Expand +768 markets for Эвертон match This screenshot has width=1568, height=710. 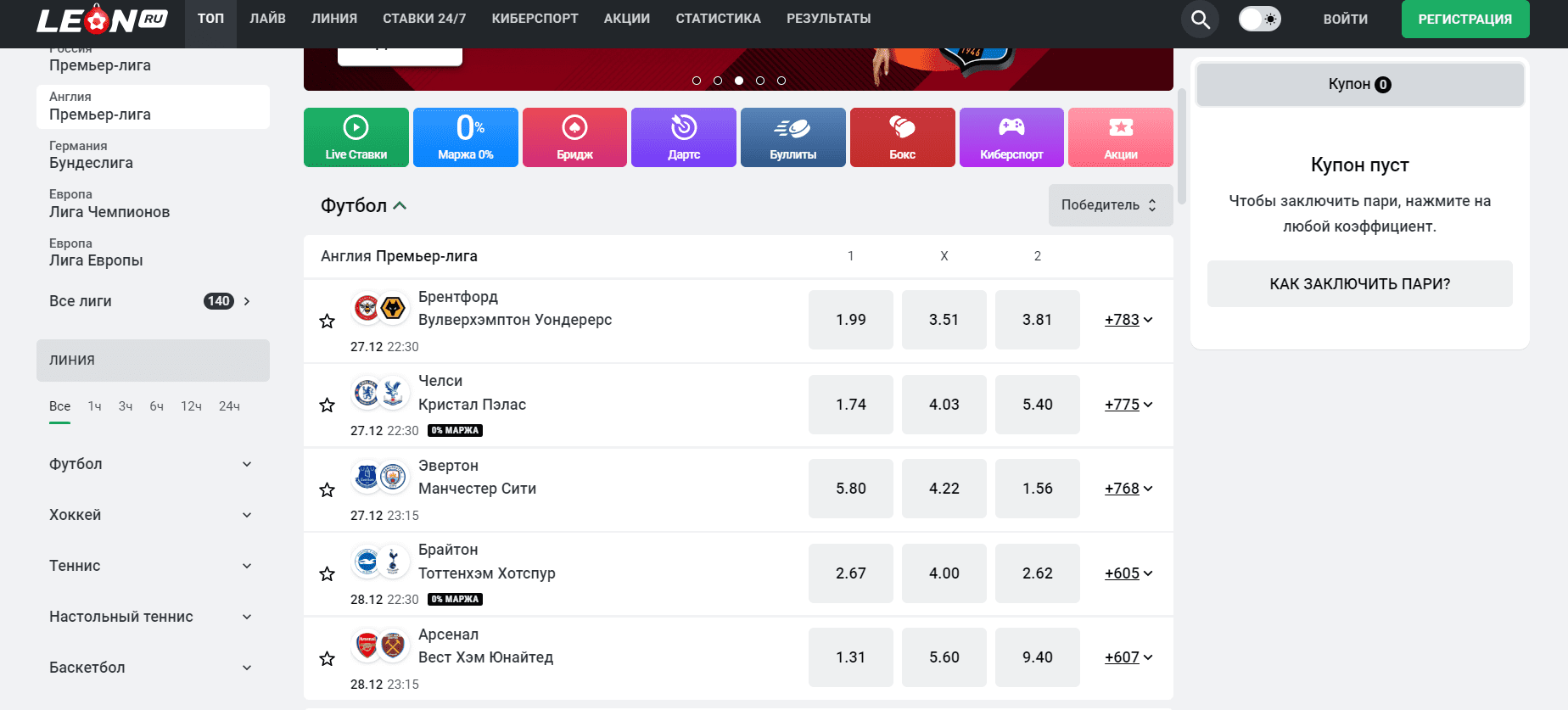(1128, 489)
